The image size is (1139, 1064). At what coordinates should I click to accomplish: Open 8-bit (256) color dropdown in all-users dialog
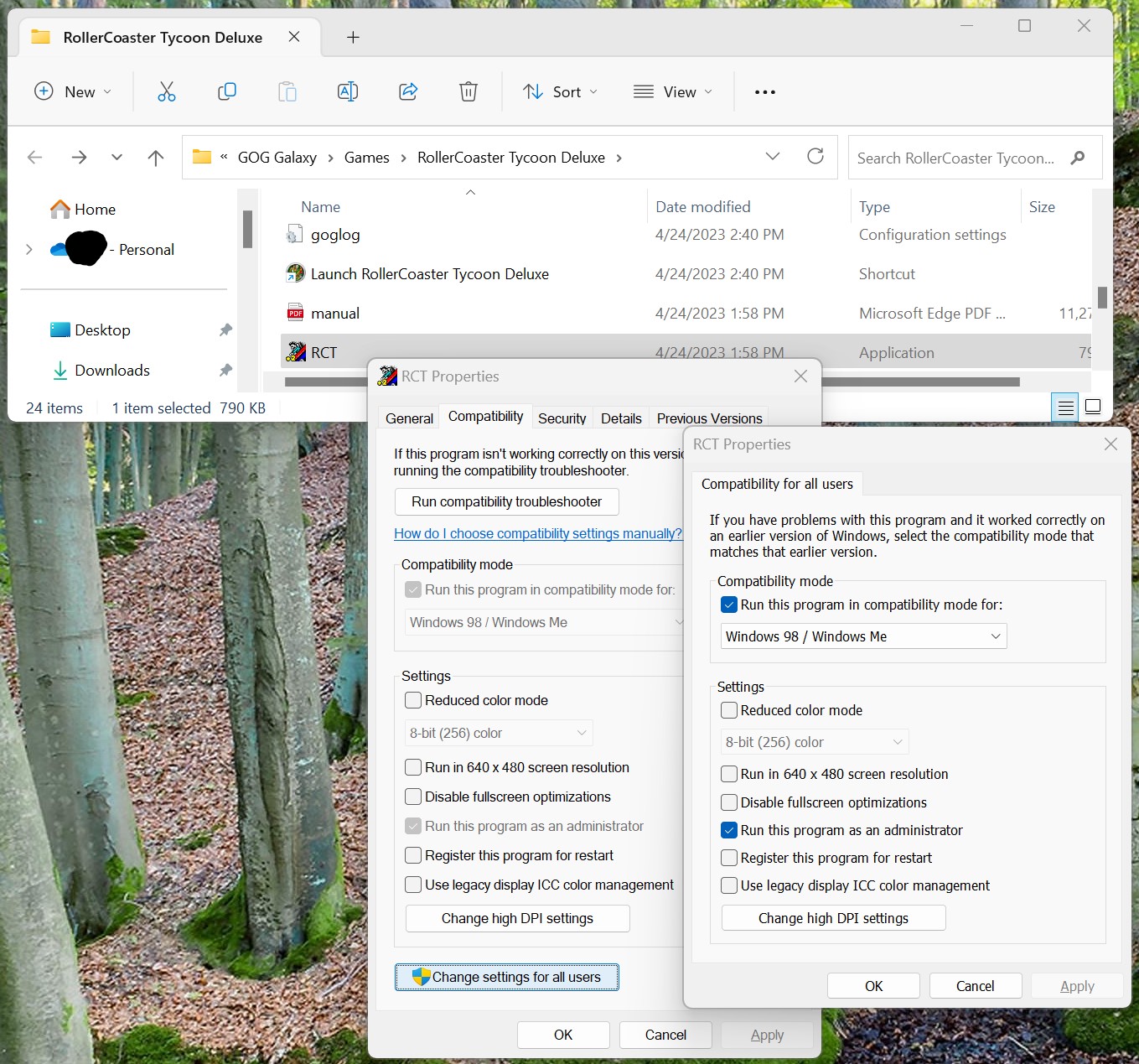click(815, 742)
